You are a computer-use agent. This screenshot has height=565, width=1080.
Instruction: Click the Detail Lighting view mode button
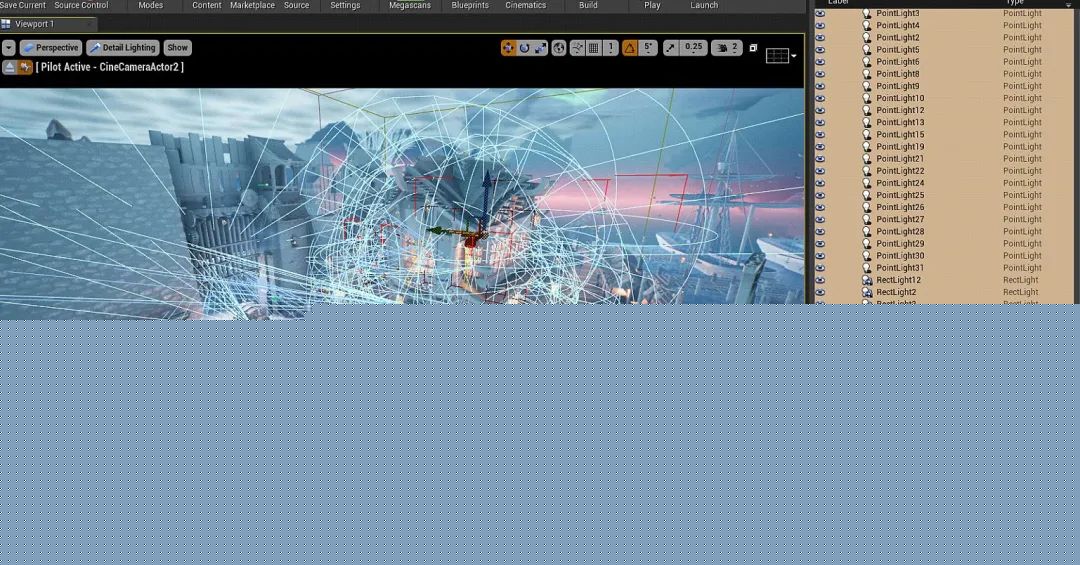pyautogui.click(x=123, y=48)
